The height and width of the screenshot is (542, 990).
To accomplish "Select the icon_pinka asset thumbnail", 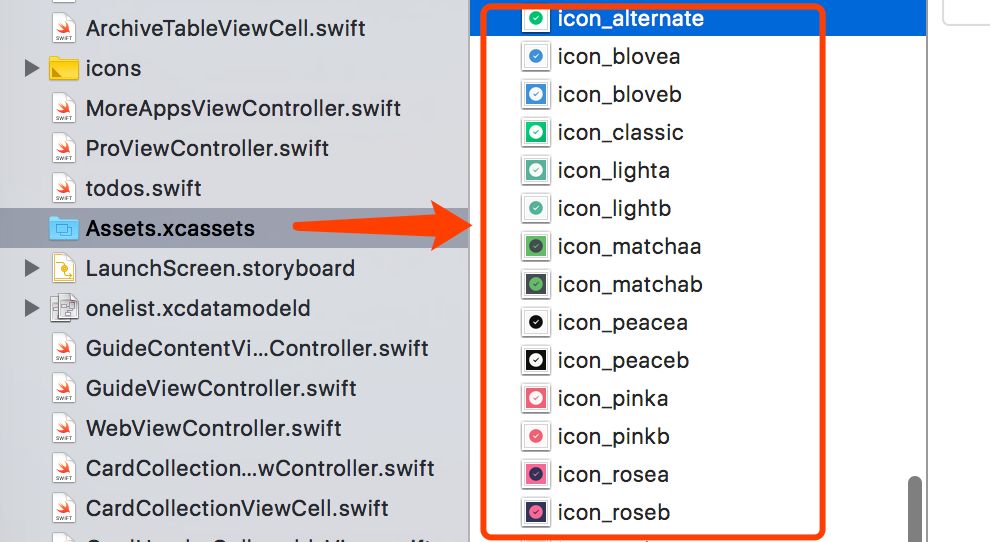I will tap(536, 399).
